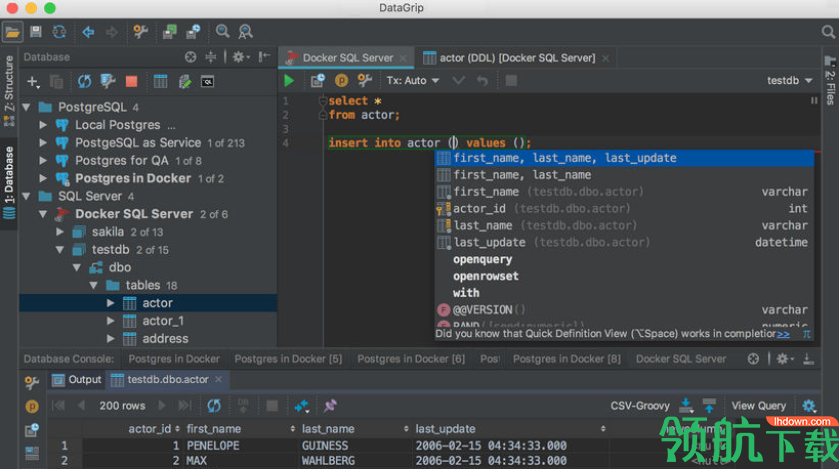Run the query with the green play button
The height and width of the screenshot is (469, 839).
click(x=289, y=81)
